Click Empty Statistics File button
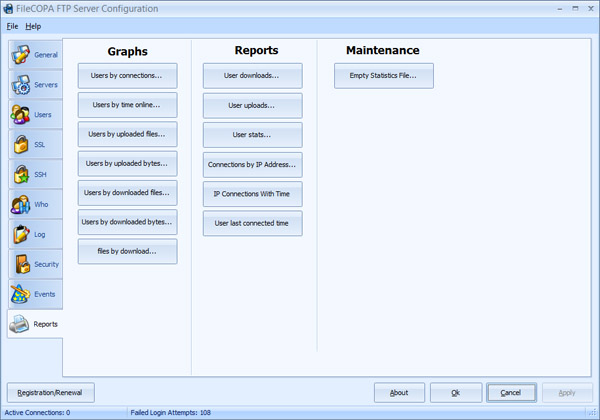Viewport: 600px width, 420px height. [384, 76]
